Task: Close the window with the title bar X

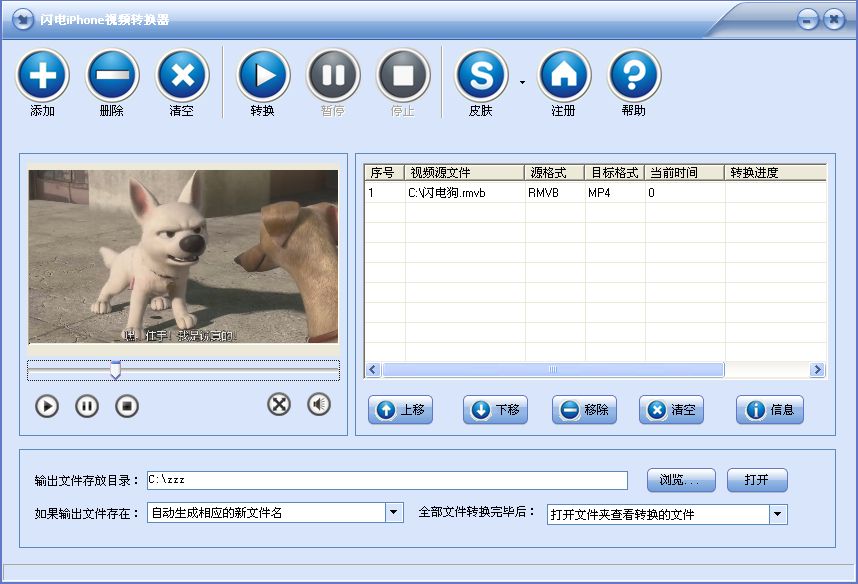Action: click(834, 20)
